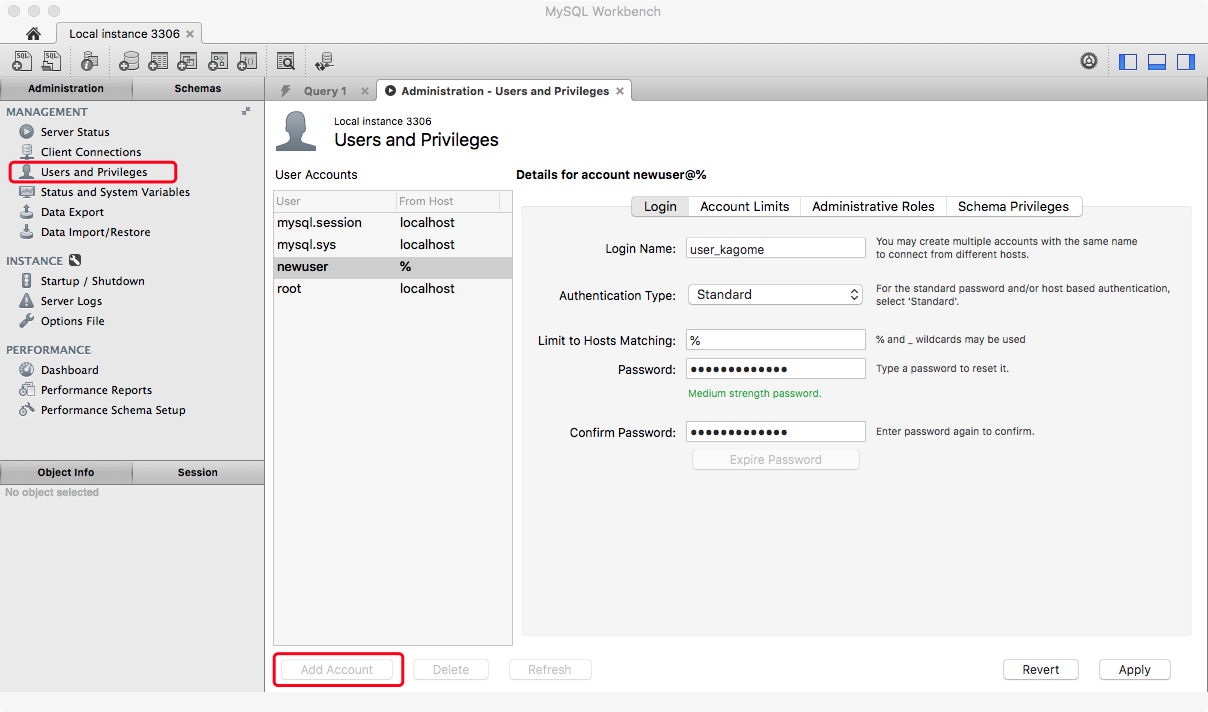Open Client Connections
The height and width of the screenshot is (712, 1208).
[x=91, y=152]
